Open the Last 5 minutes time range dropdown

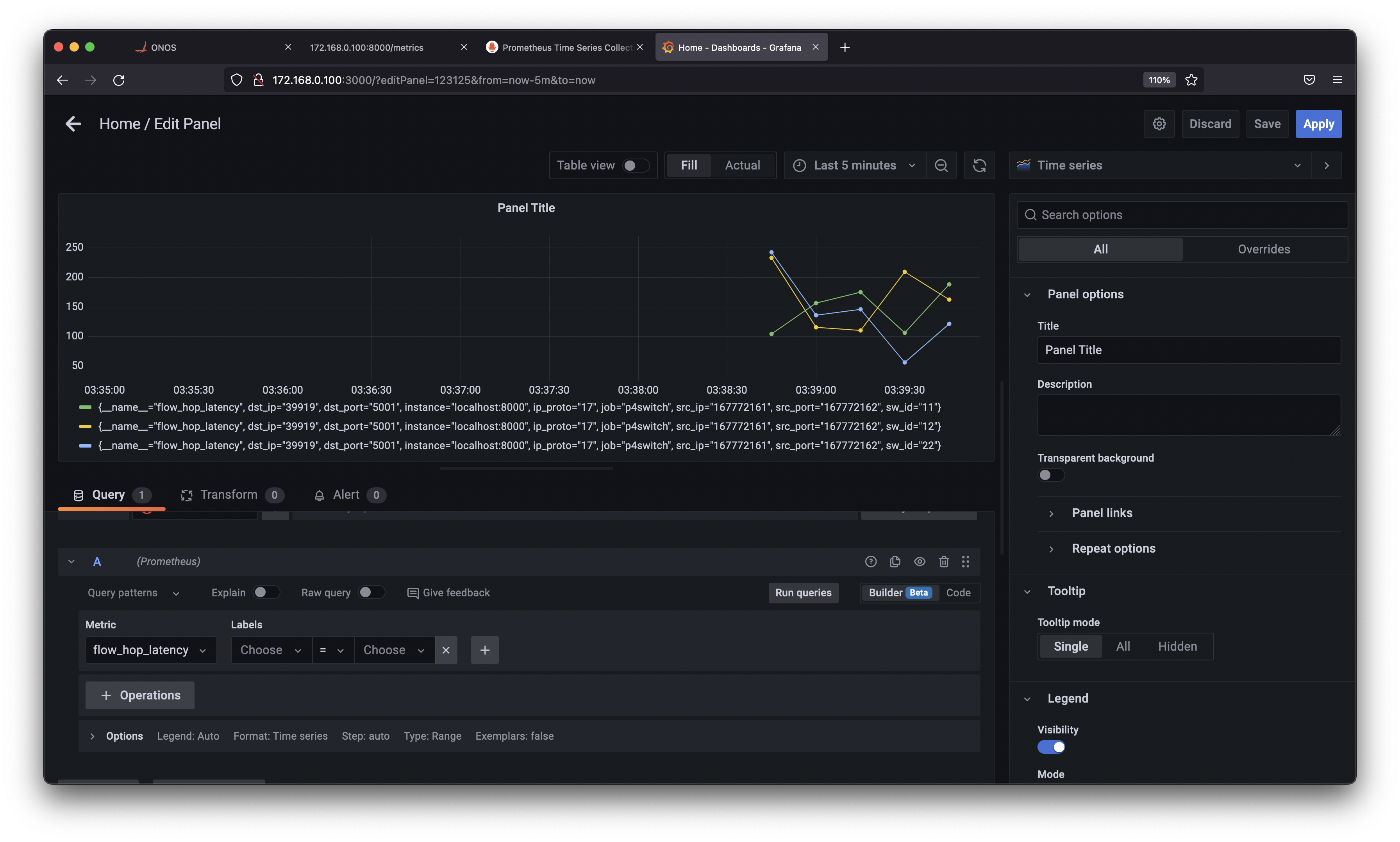click(x=855, y=165)
